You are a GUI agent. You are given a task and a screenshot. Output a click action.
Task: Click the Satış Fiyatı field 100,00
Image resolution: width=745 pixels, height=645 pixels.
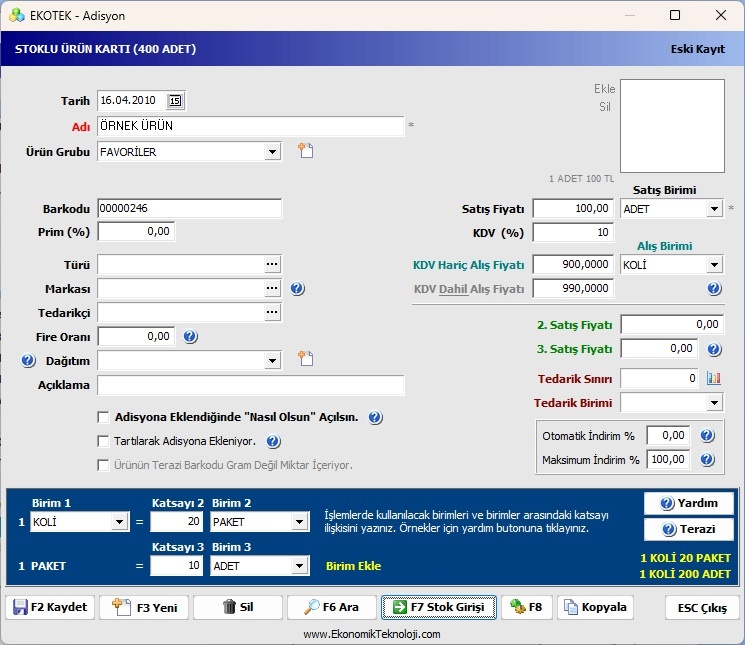(573, 209)
